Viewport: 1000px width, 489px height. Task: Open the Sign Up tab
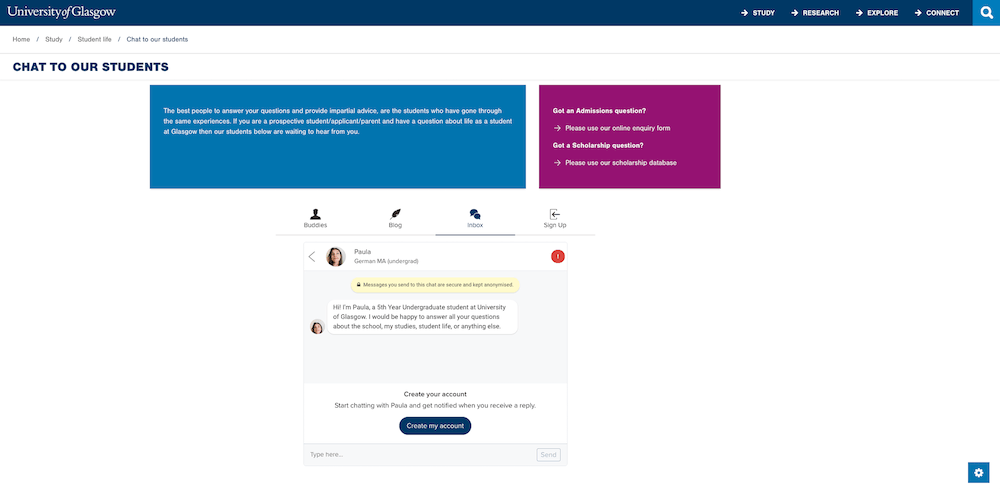click(x=555, y=219)
